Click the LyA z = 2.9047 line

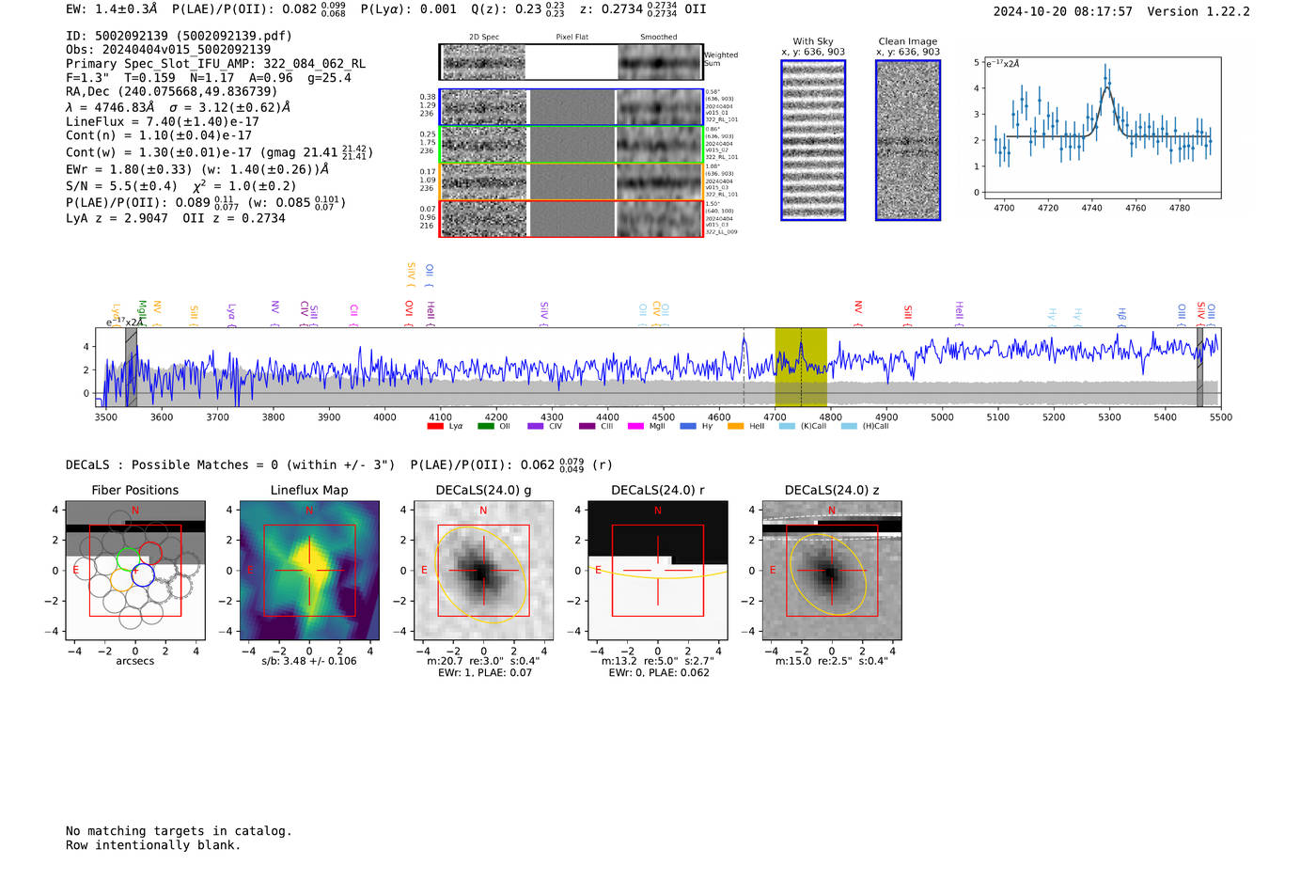176,218
